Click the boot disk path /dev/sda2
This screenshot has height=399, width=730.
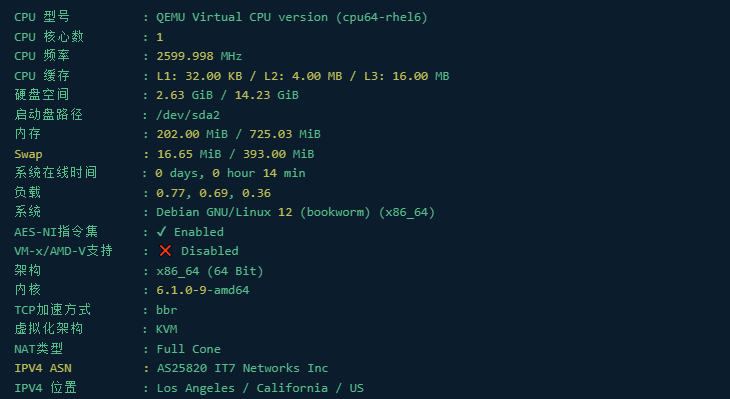(x=188, y=115)
